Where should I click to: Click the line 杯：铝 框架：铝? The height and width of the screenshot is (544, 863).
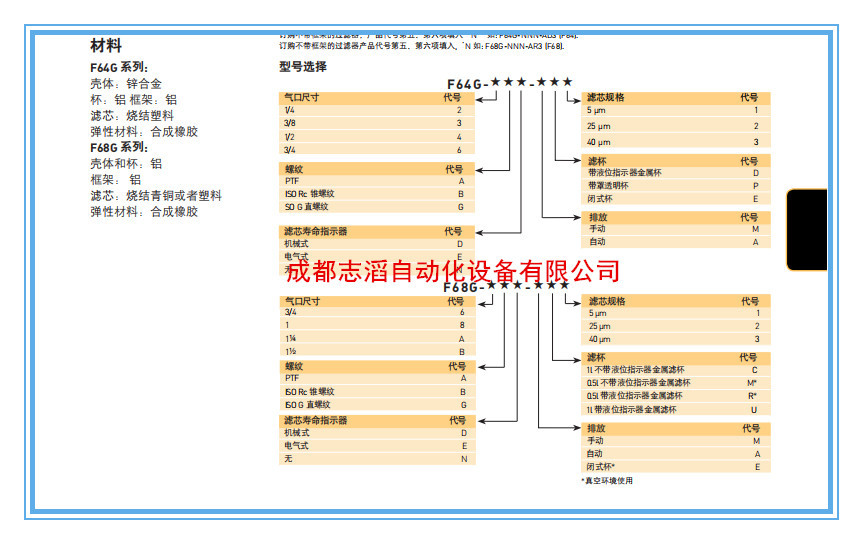(x=133, y=100)
